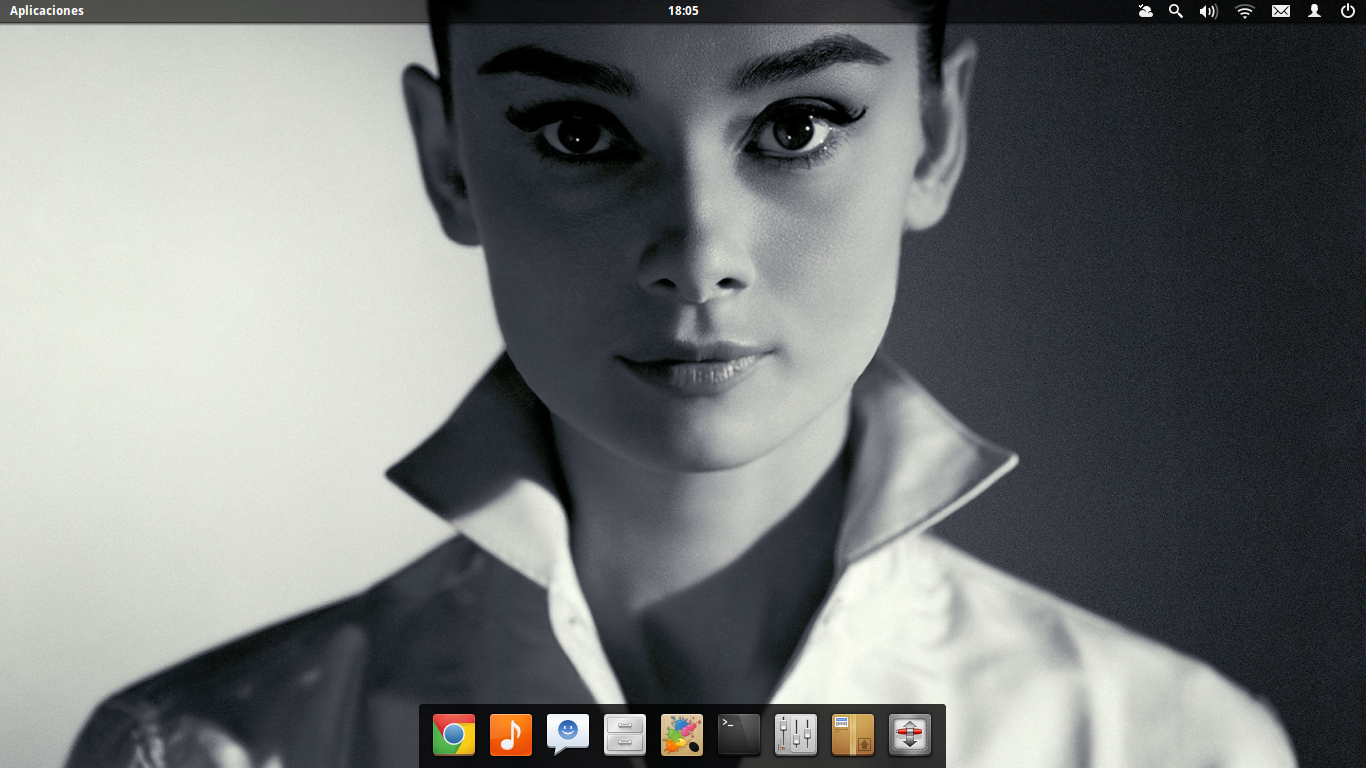Open the user account indicator

pyautogui.click(x=1315, y=11)
